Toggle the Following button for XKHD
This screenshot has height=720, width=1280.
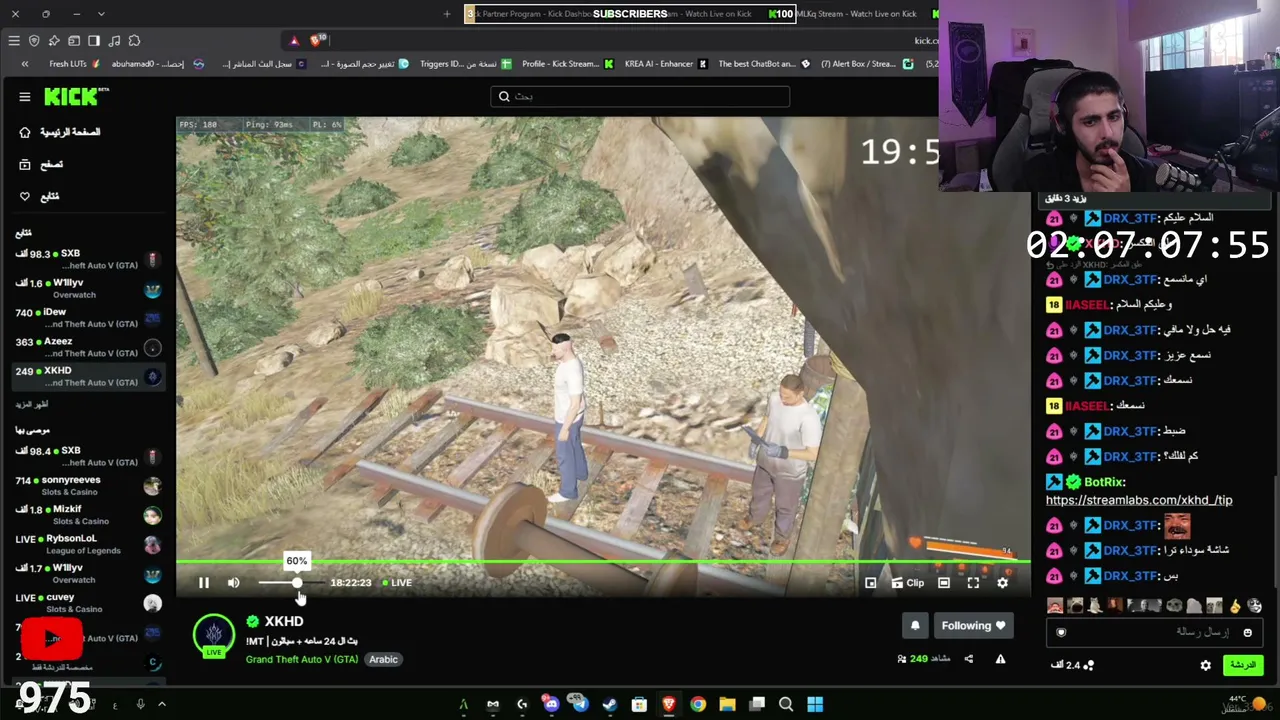973,626
